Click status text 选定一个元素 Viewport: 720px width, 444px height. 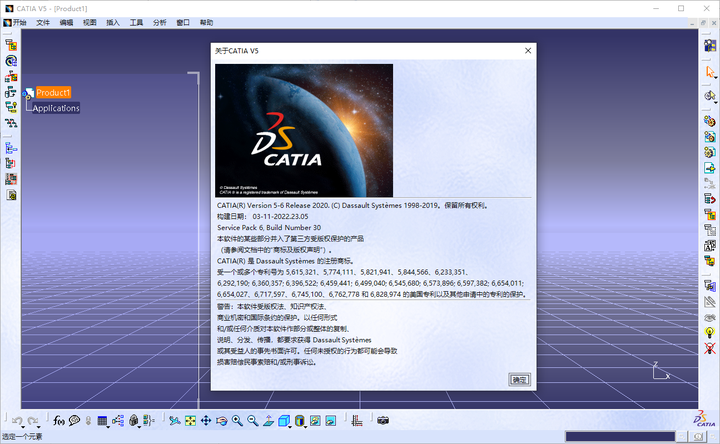(22, 436)
